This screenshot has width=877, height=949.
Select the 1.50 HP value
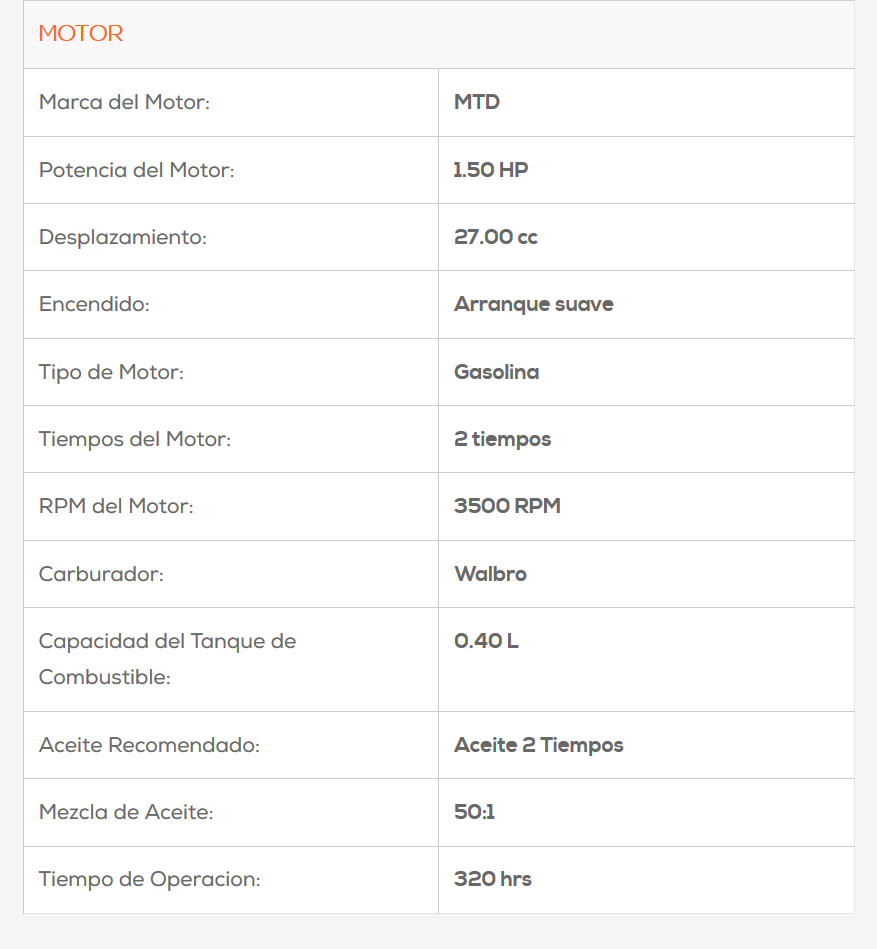[491, 170]
